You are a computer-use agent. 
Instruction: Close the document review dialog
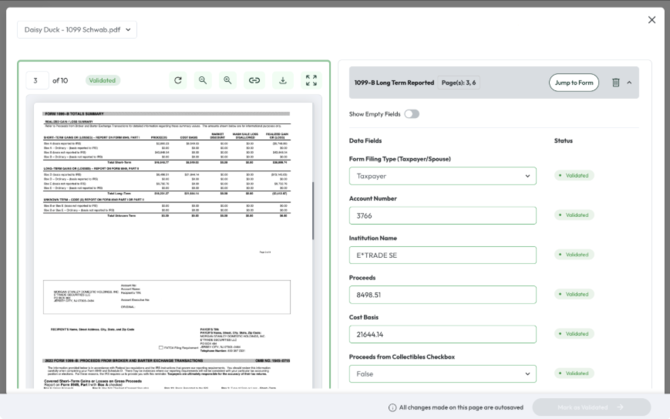point(652,20)
